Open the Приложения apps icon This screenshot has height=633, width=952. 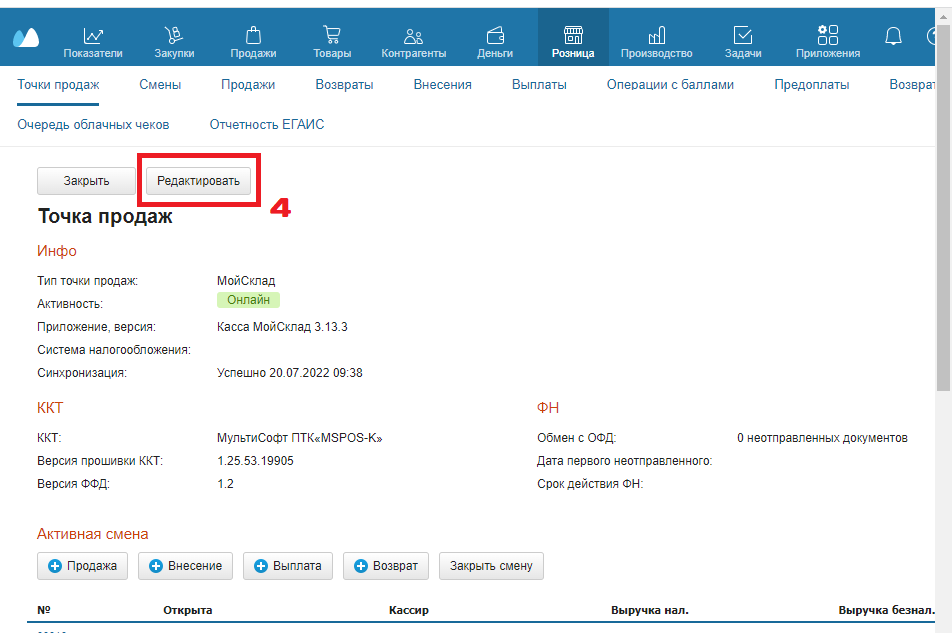[828, 37]
